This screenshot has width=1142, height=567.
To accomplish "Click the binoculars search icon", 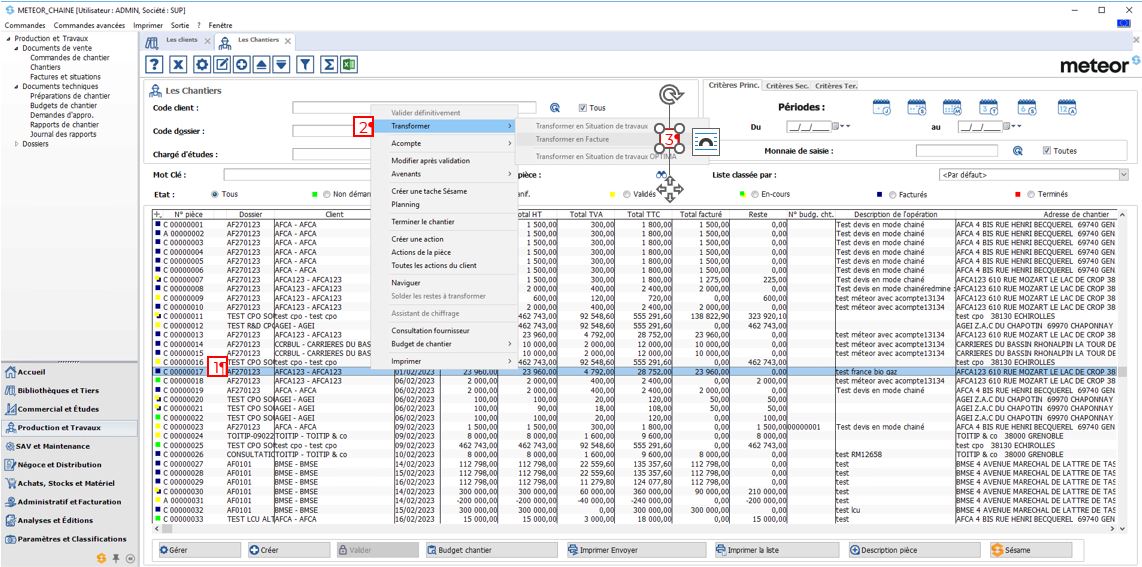I will coord(661,175).
